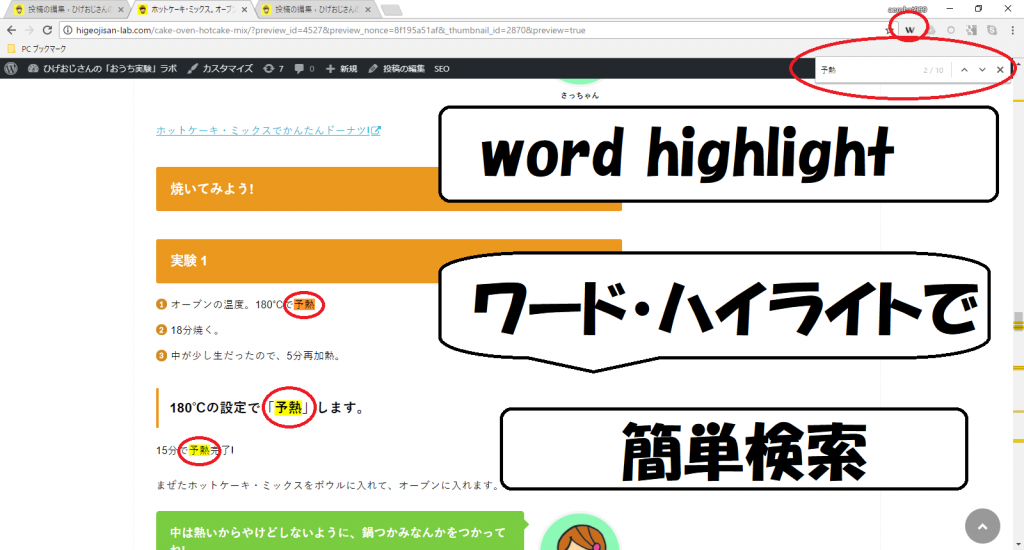Click the Word Highlight extension icon
1024x550 pixels.
tap(910, 30)
